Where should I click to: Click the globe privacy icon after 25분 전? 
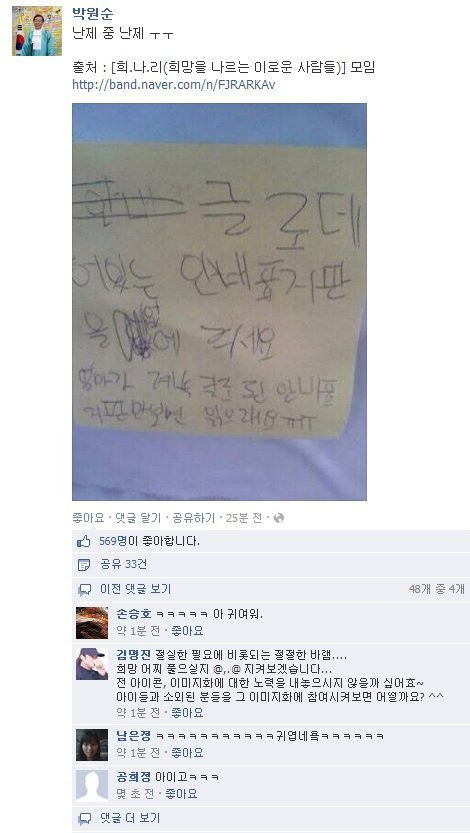pos(279,518)
